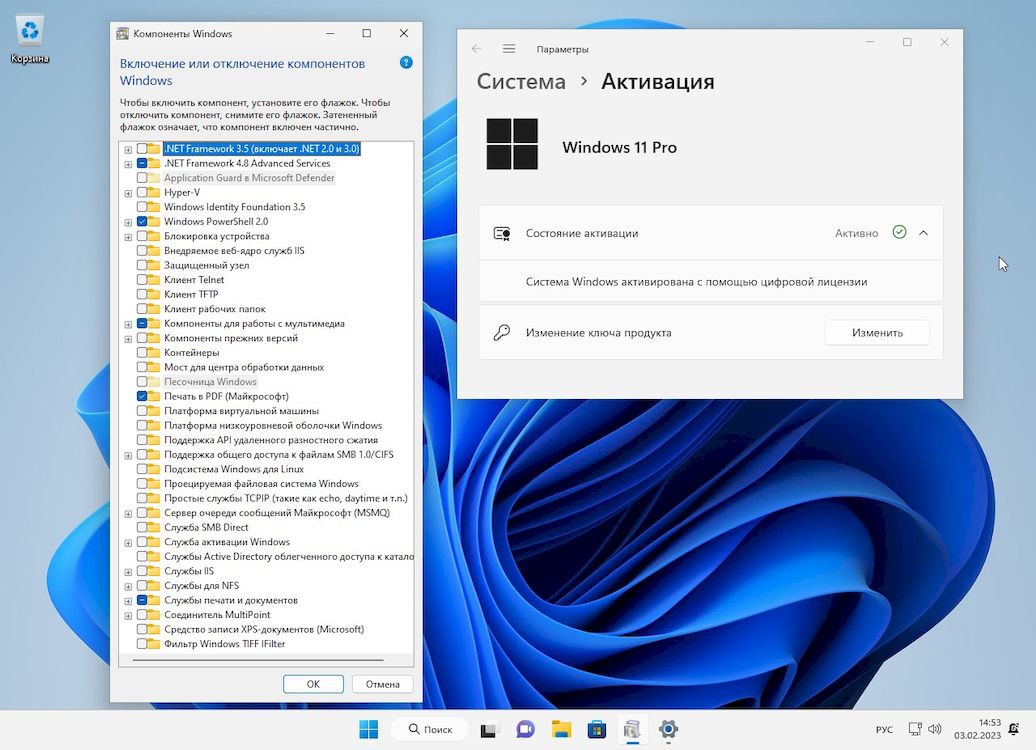Image resolution: width=1036 pixels, height=750 pixels.
Task: Click the Windows Features title bar icon
Action: click(122, 34)
